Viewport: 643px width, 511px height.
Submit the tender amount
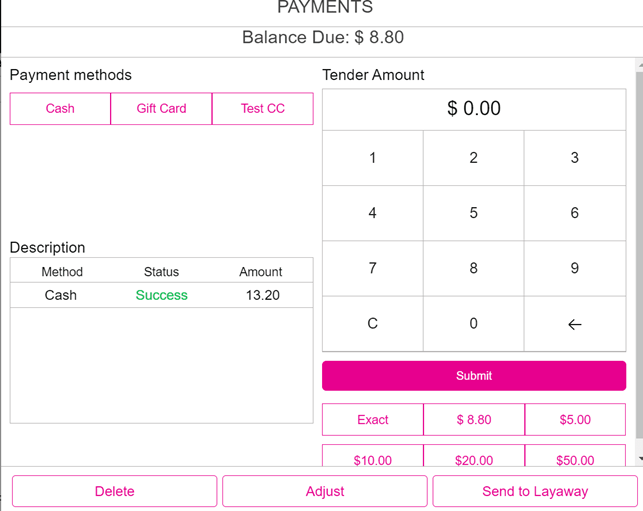pos(473,376)
